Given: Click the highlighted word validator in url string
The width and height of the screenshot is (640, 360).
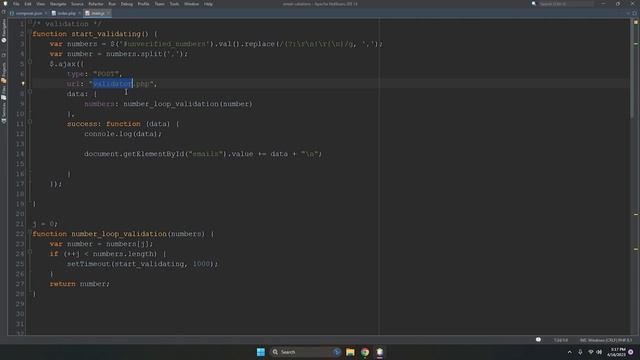Looking at the screenshot, I should pos(113,84).
